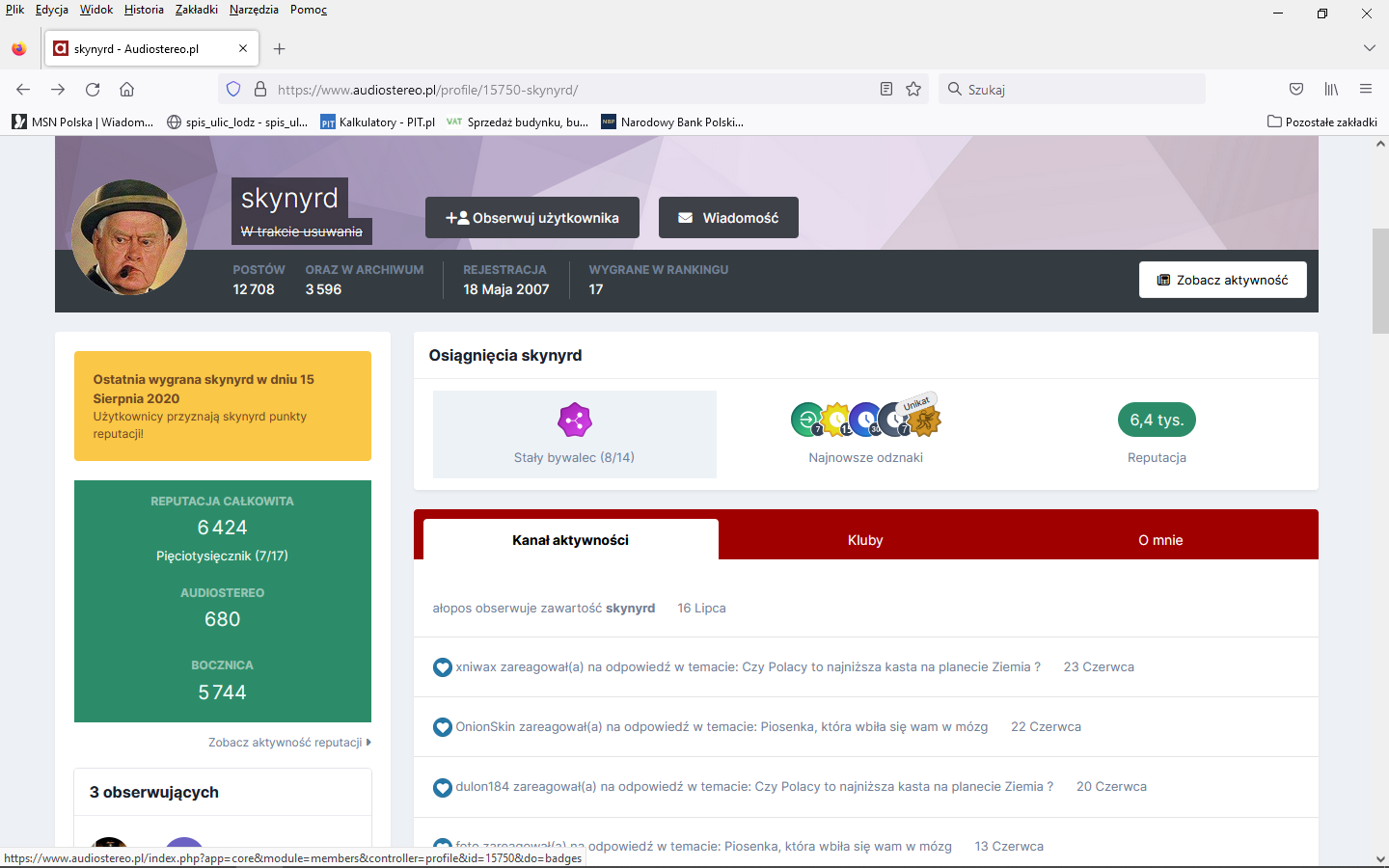Viewport: 1389px width, 868px height.
Task: Open MSN Polska bookmark
Action: click(83, 122)
